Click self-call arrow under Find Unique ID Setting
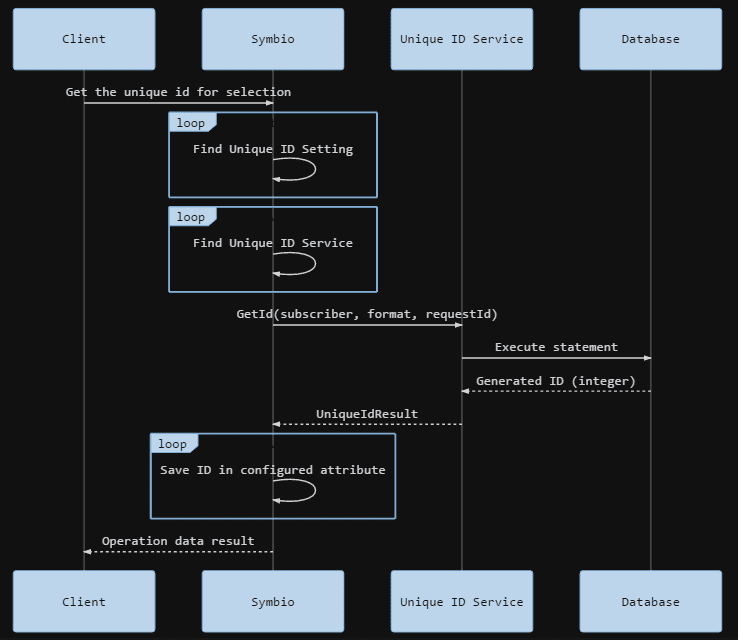 (x=294, y=169)
